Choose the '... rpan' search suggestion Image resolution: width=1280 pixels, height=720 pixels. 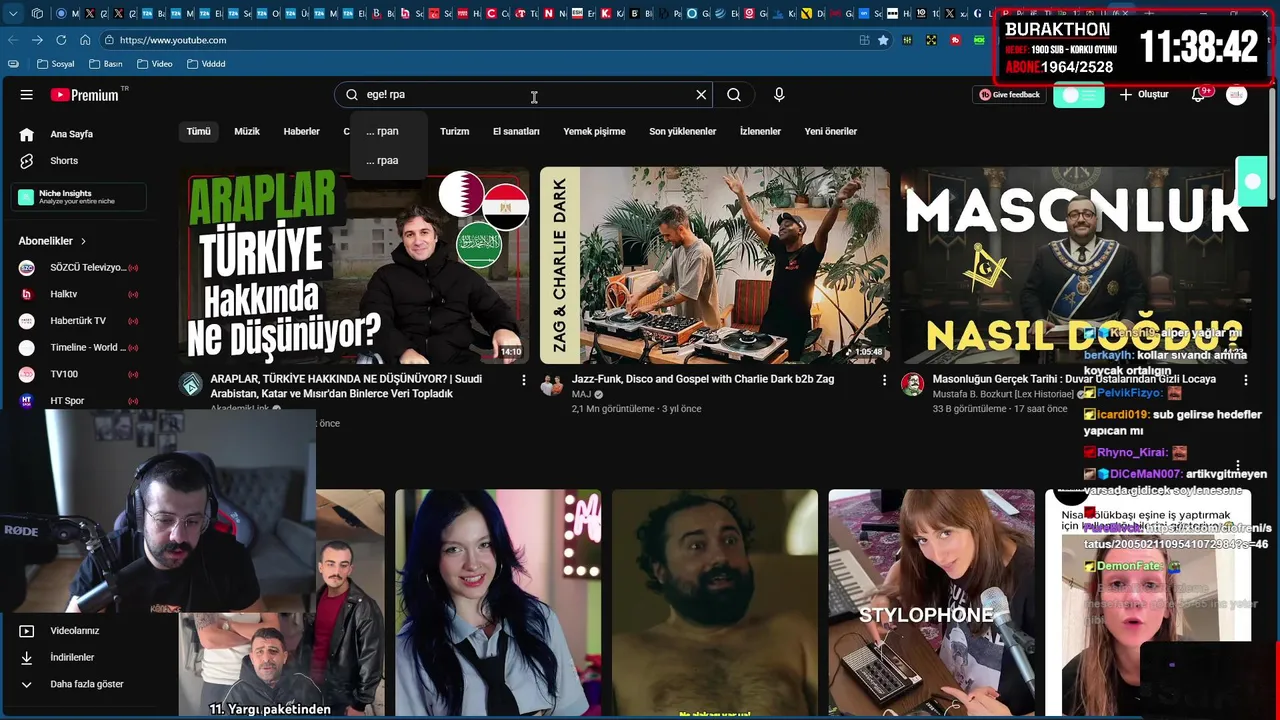[x=389, y=131]
